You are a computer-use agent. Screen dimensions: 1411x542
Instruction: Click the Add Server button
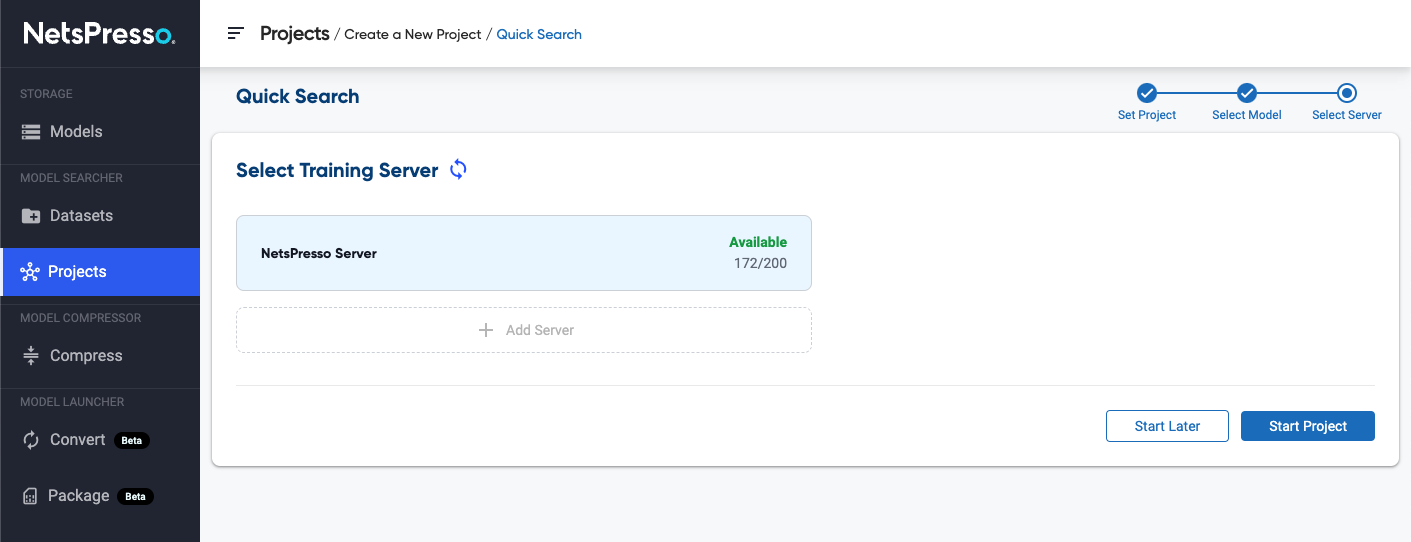coord(524,330)
